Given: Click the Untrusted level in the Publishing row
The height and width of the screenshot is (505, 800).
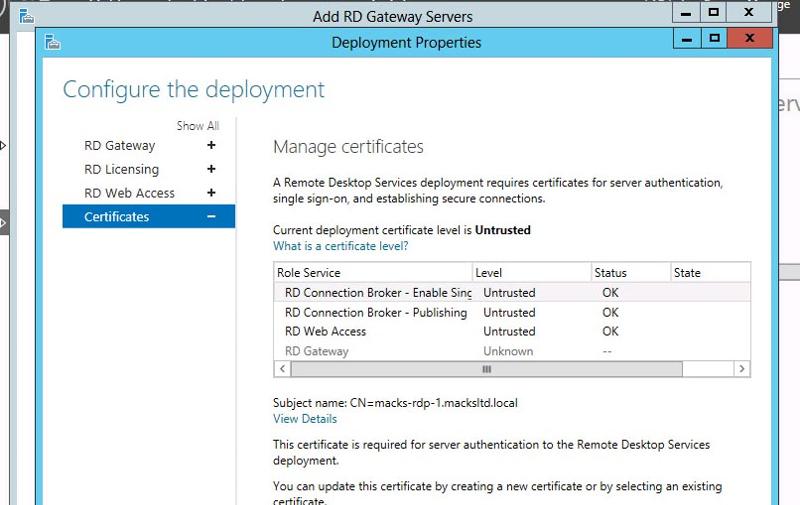Looking at the screenshot, I should pos(509,312).
